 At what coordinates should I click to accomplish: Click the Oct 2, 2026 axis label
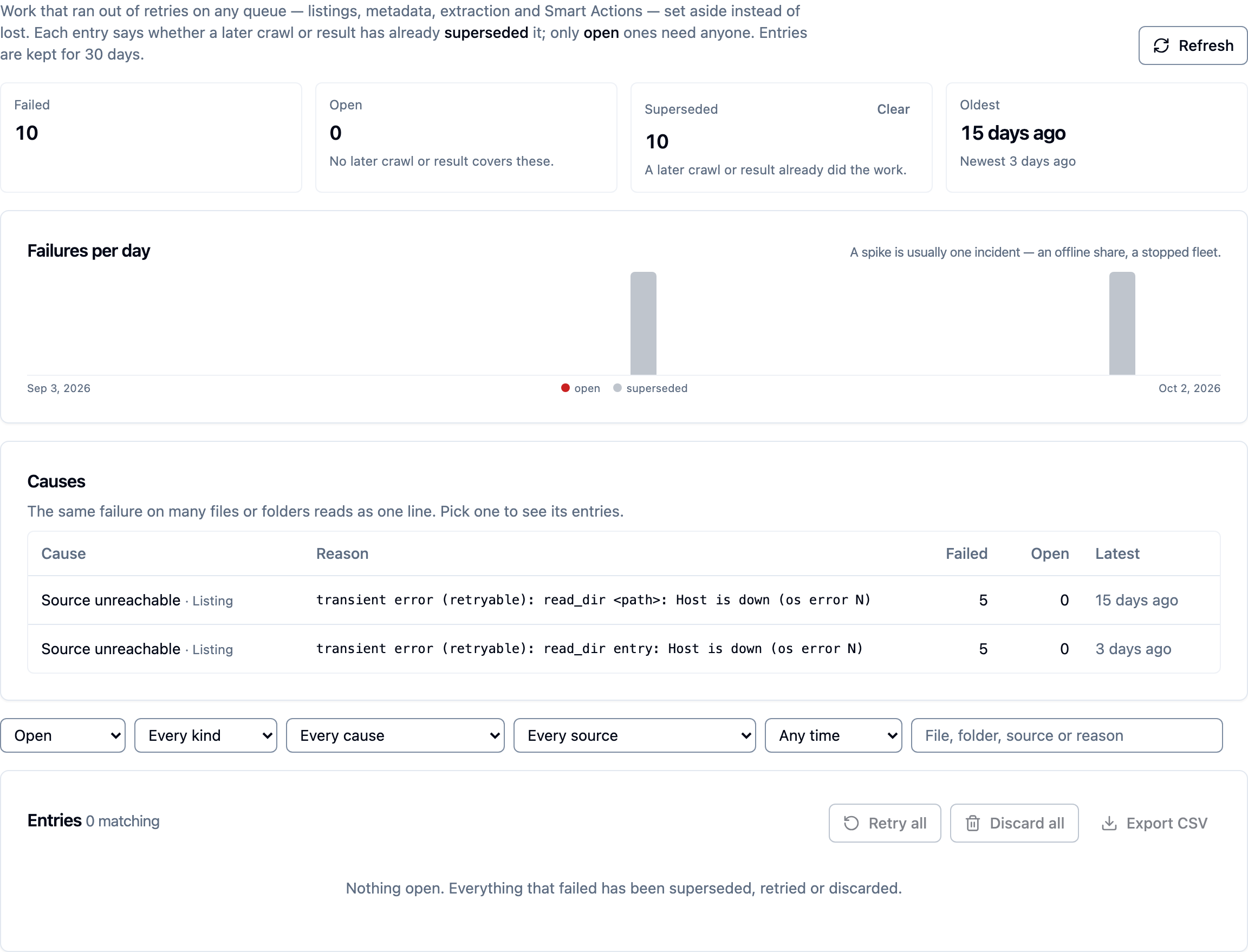1189,388
